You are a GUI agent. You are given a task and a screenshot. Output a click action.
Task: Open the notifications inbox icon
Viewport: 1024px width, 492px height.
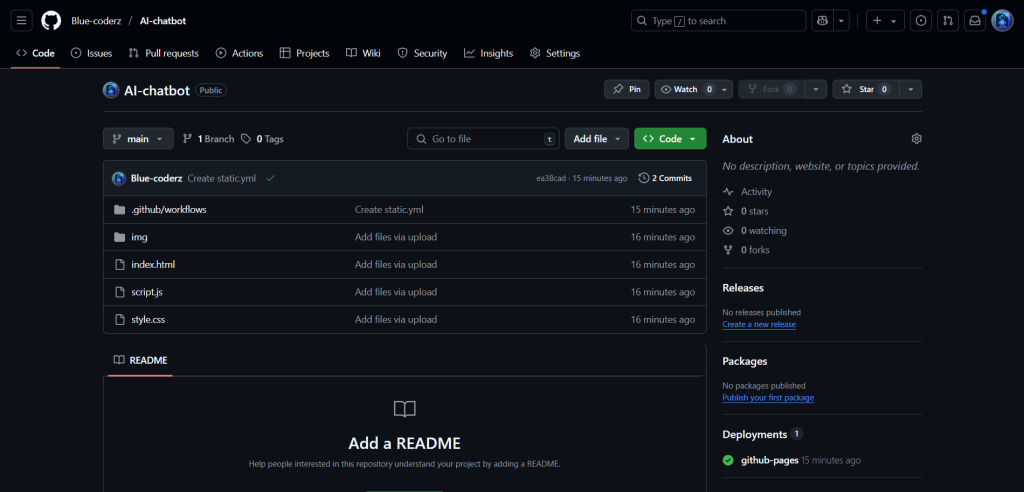point(974,21)
